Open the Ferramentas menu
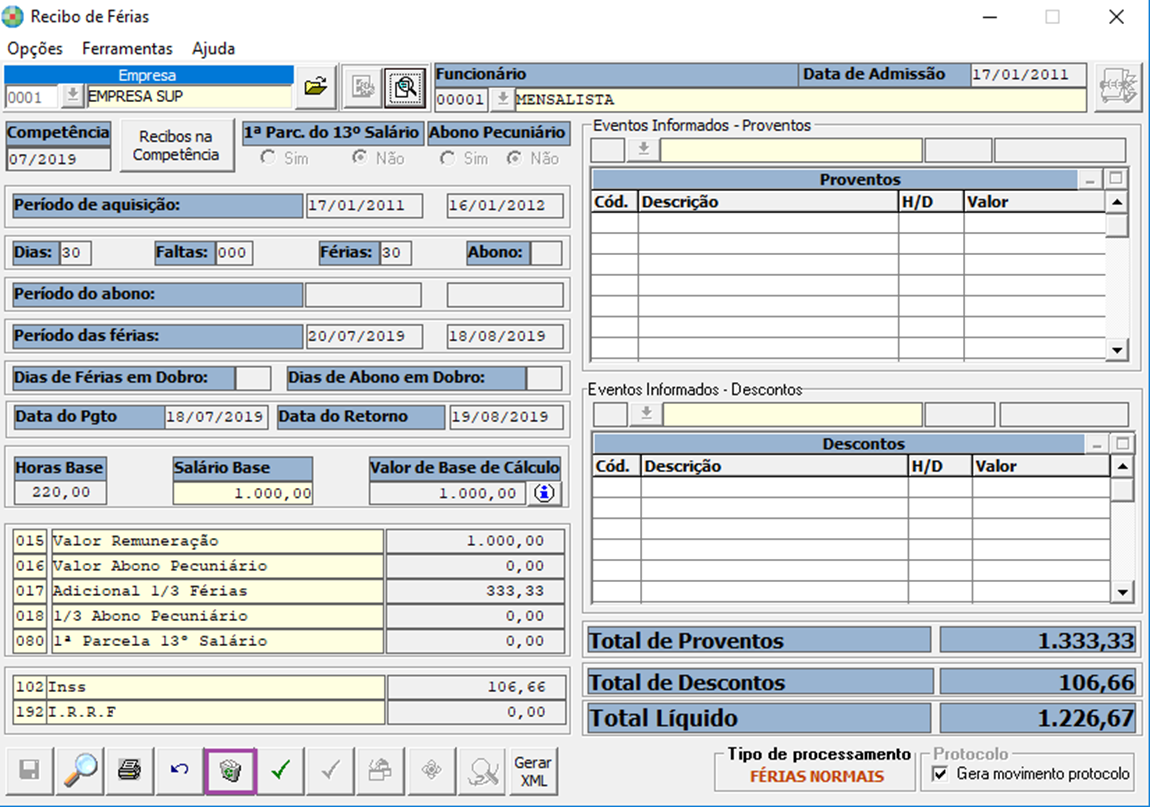The image size is (1150, 807). (127, 48)
